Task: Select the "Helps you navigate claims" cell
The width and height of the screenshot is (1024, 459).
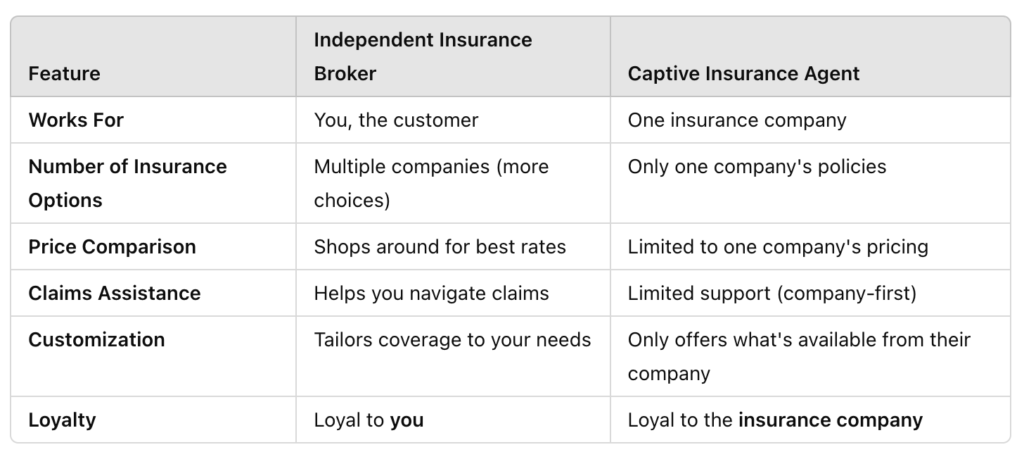Action: pyautogui.click(x=431, y=293)
